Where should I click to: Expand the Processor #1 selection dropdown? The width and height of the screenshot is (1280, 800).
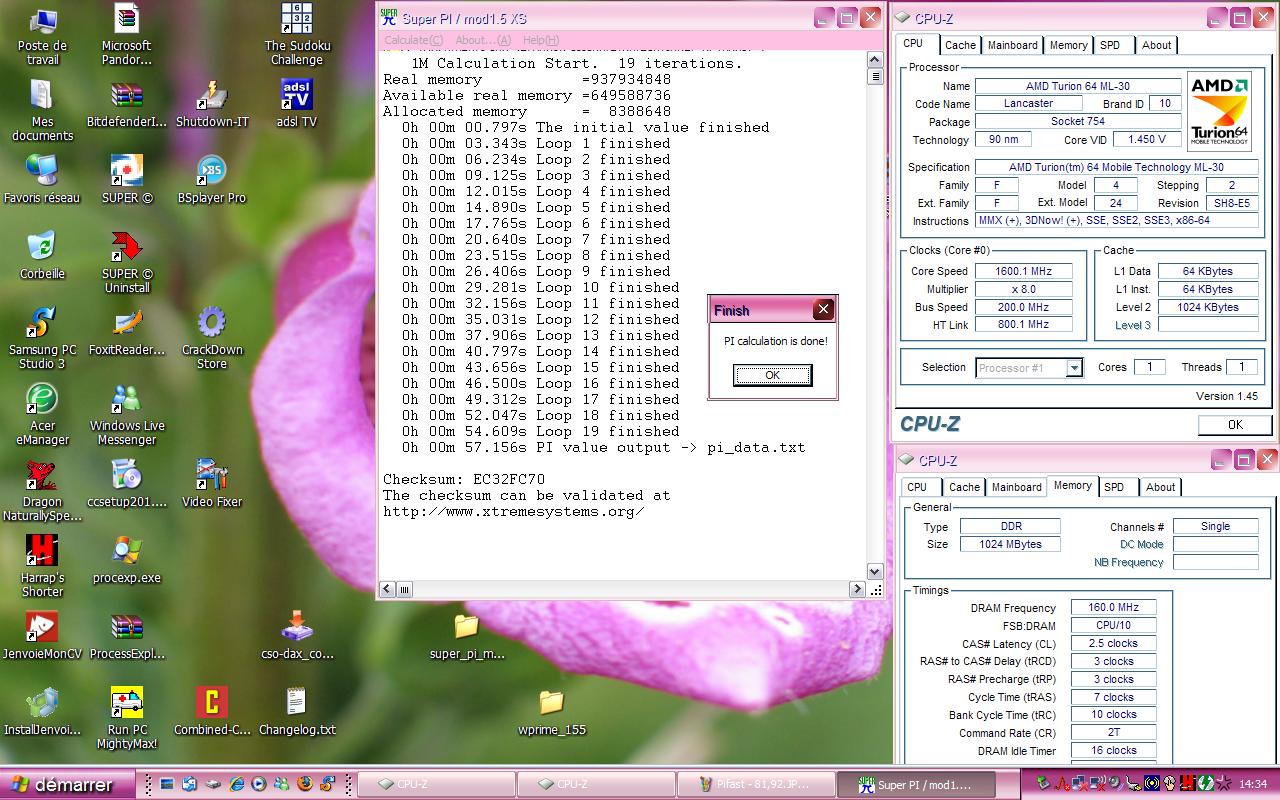tap(1074, 368)
